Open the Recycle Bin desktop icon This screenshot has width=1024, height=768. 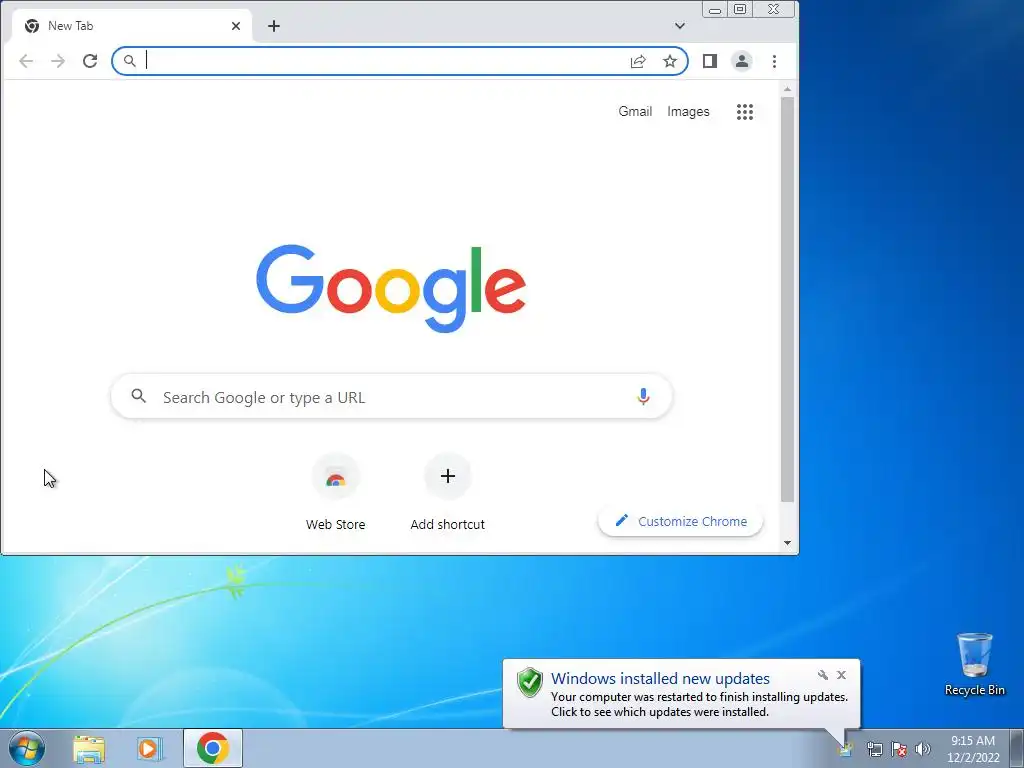(974, 665)
